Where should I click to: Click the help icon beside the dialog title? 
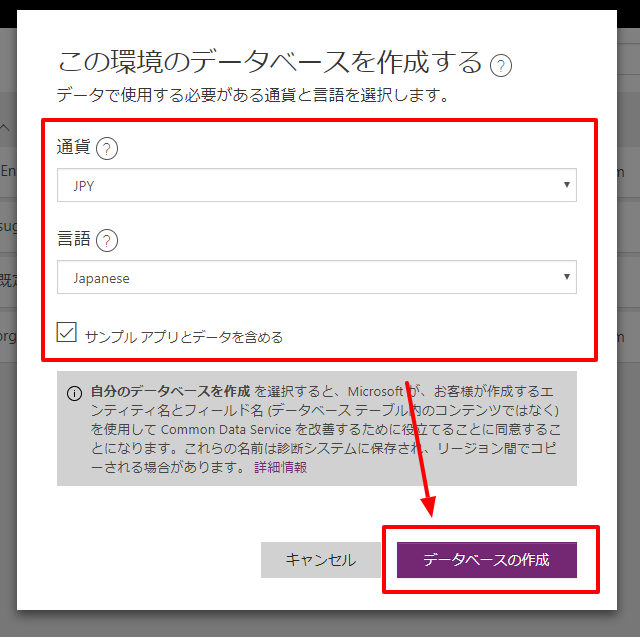(x=500, y=65)
